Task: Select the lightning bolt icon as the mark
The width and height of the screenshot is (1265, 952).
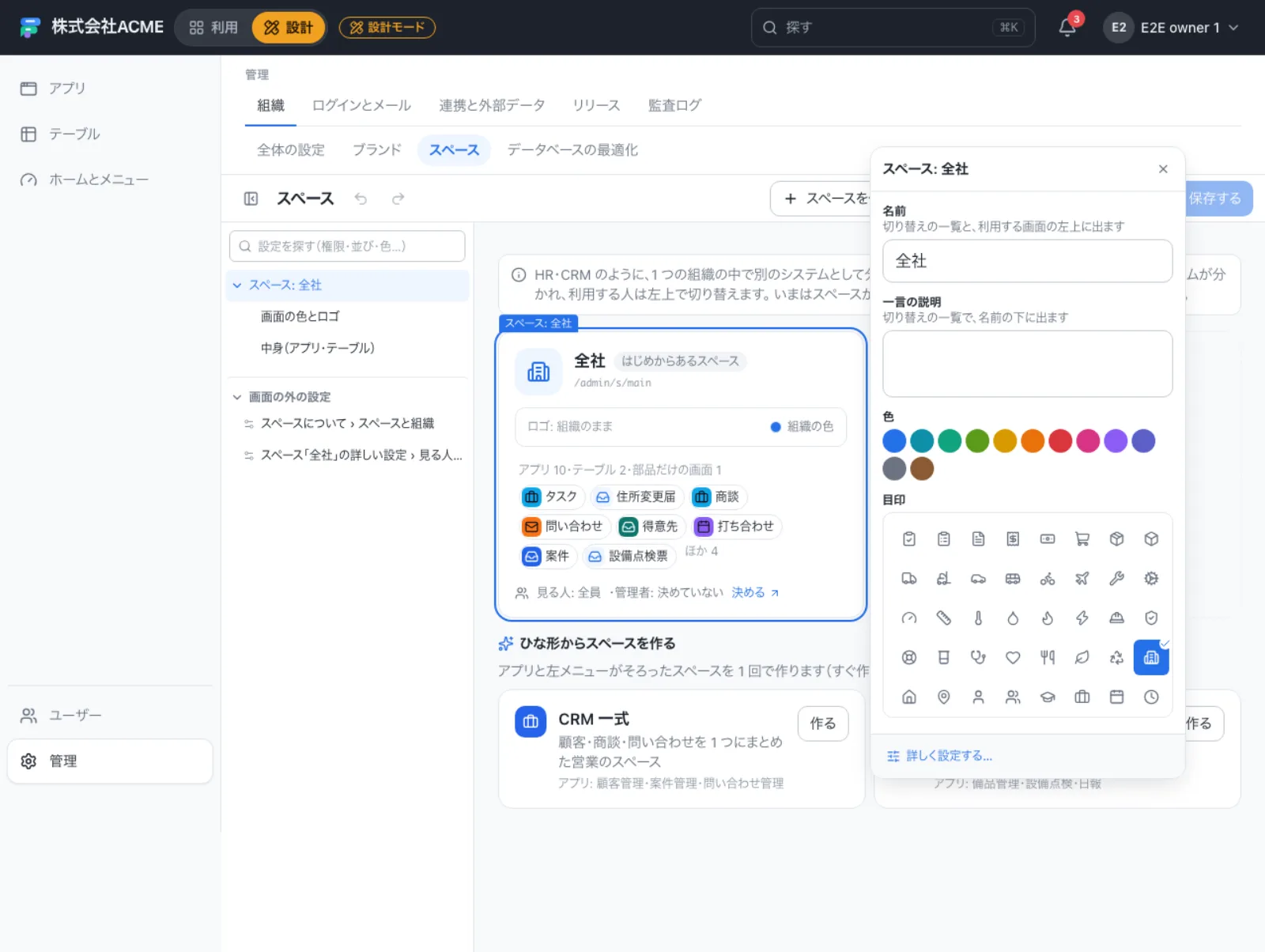Action: (x=1082, y=618)
